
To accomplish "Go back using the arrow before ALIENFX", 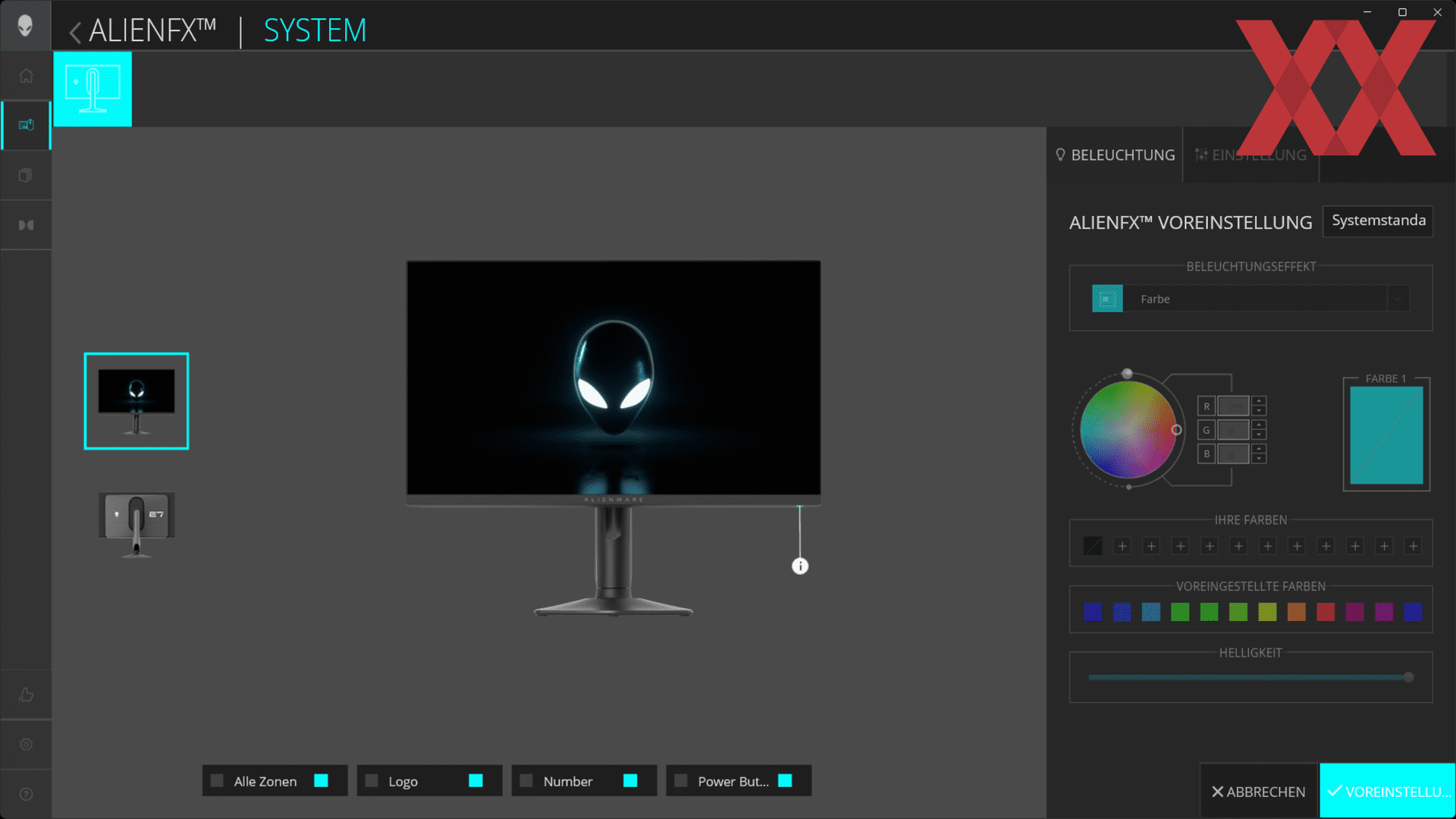I will (x=74, y=32).
